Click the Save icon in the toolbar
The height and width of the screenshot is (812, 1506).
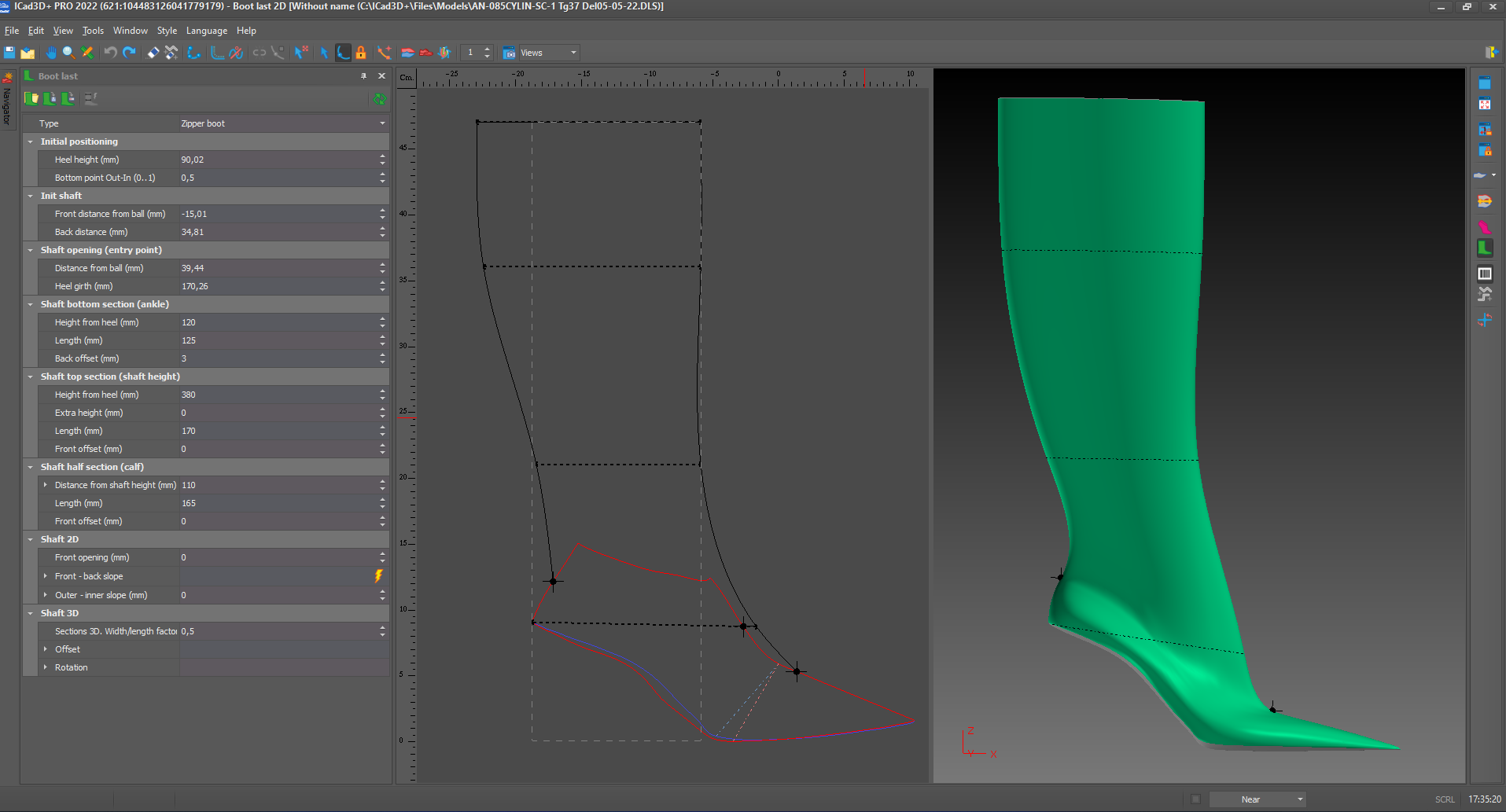[x=9, y=53]
